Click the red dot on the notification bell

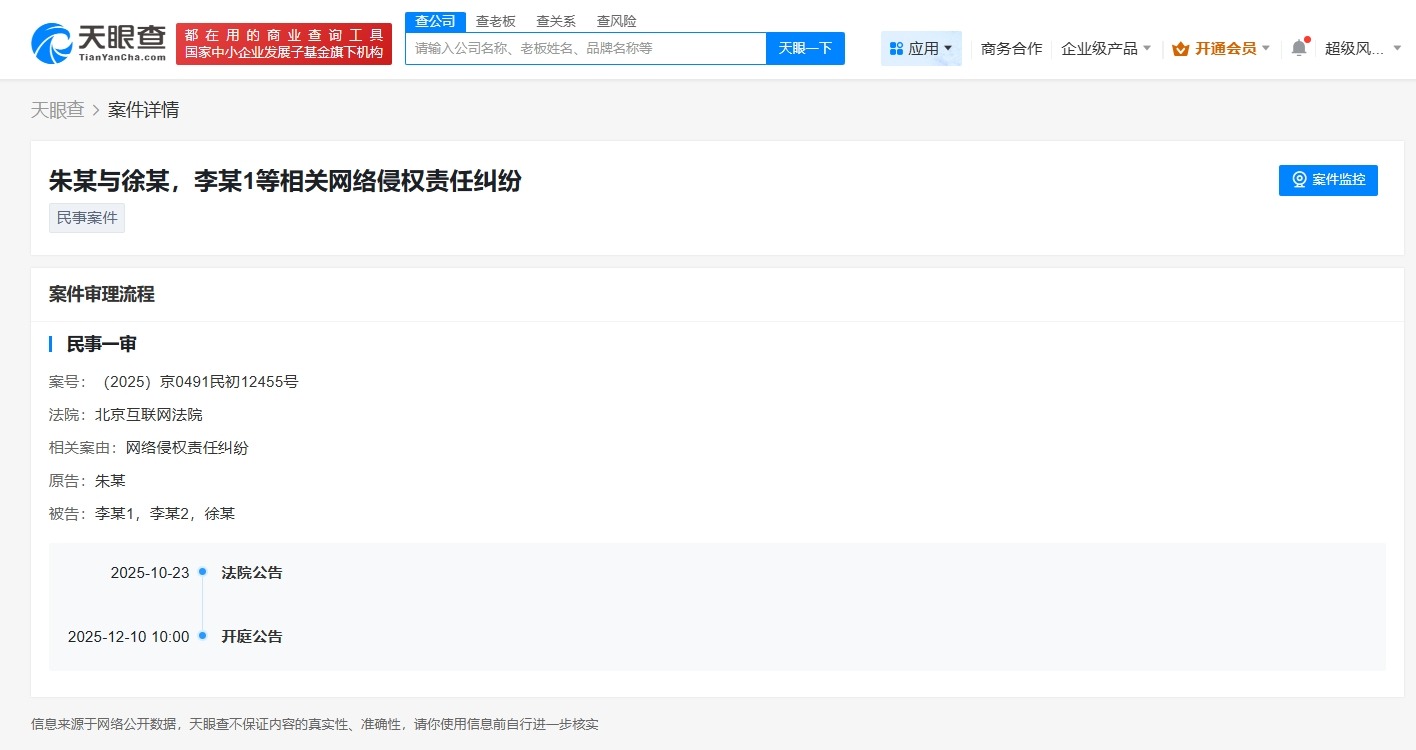tap(1306, 37)
